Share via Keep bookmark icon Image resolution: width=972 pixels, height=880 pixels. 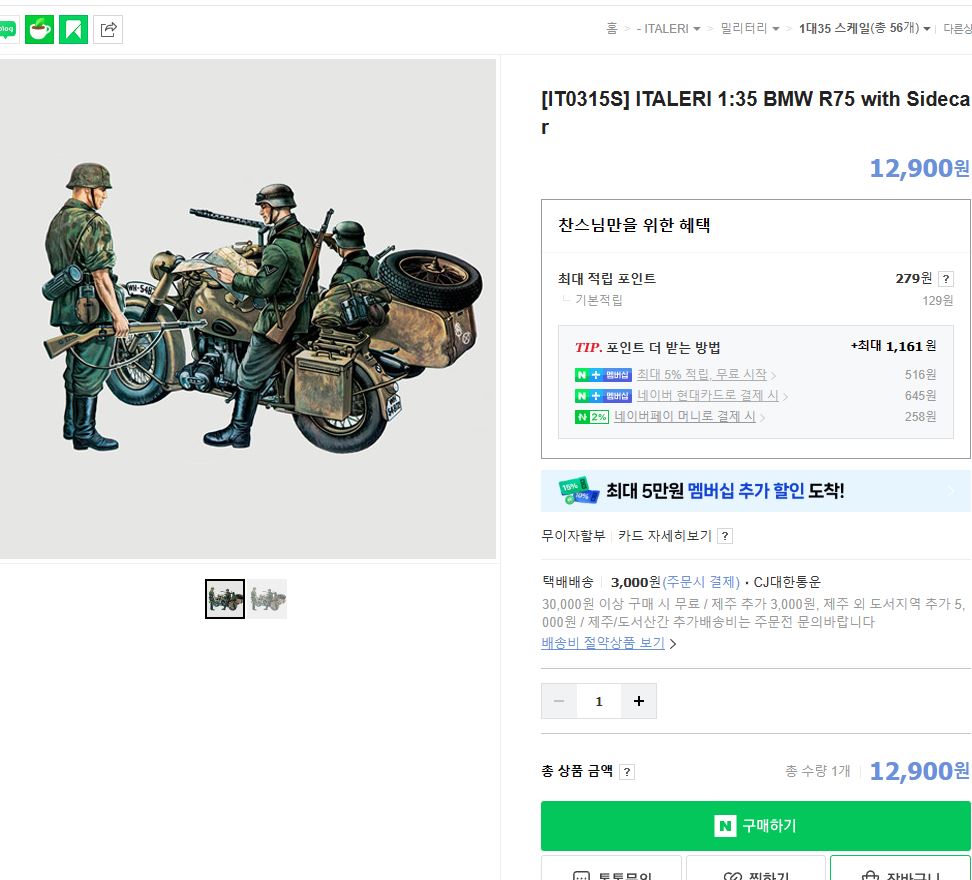point(74,30)
